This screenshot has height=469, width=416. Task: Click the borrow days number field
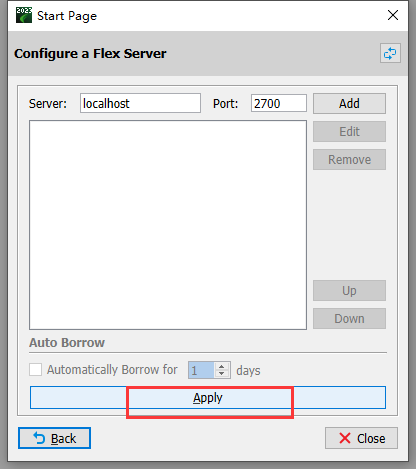click(x=201, y=370)
